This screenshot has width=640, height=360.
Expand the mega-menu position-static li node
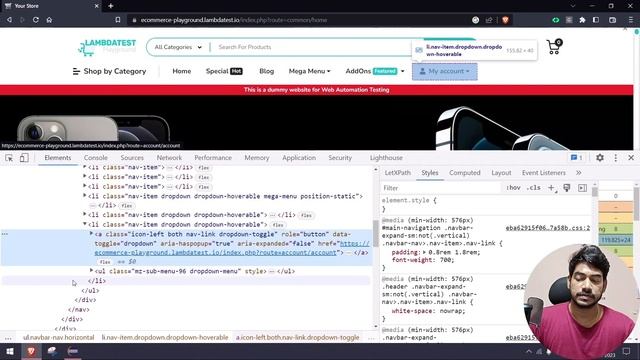point(85,196)
